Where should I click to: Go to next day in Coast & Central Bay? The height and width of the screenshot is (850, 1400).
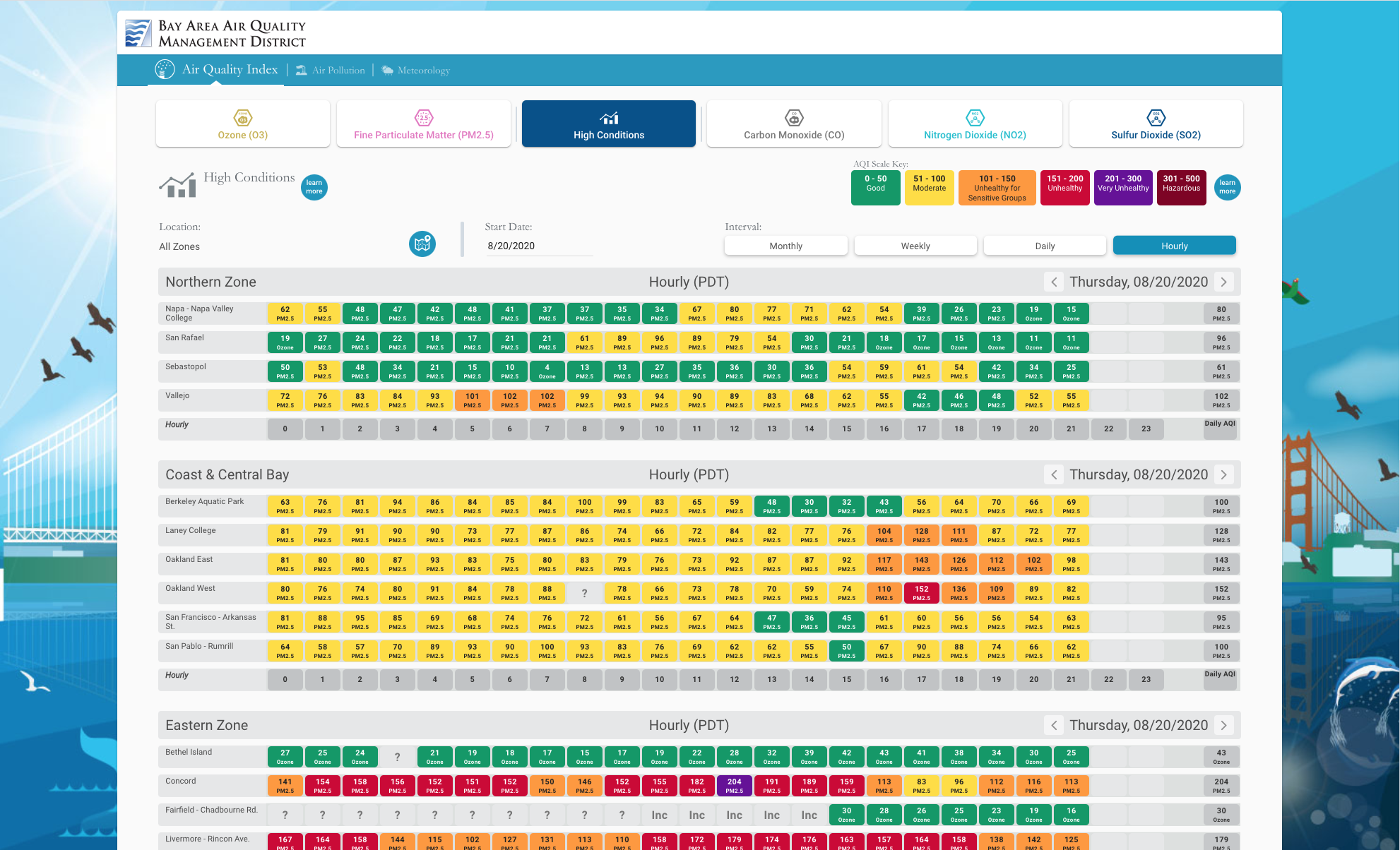(x=1224, y=474)
